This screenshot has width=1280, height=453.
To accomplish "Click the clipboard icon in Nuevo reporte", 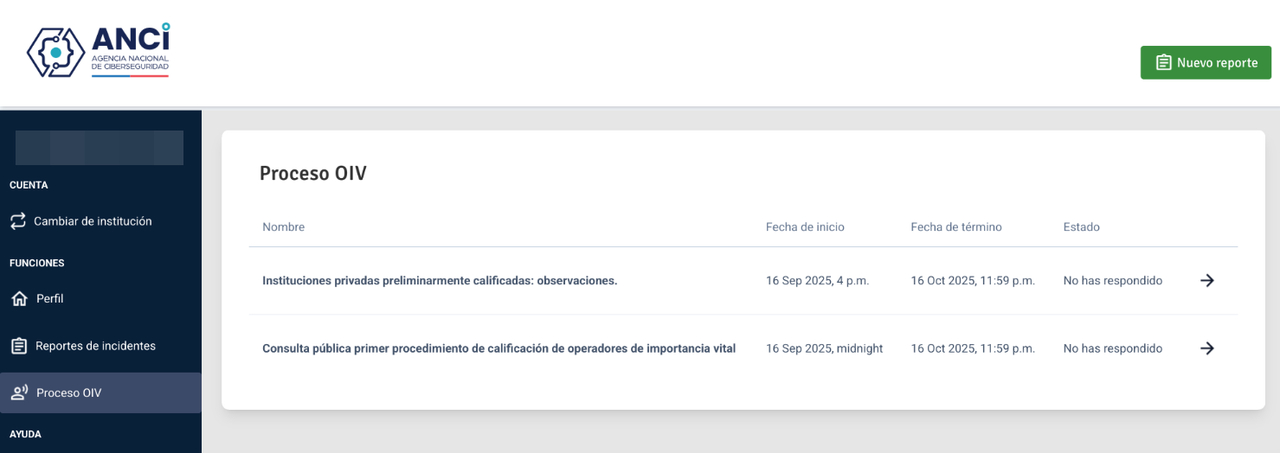I will point(1163,62).
